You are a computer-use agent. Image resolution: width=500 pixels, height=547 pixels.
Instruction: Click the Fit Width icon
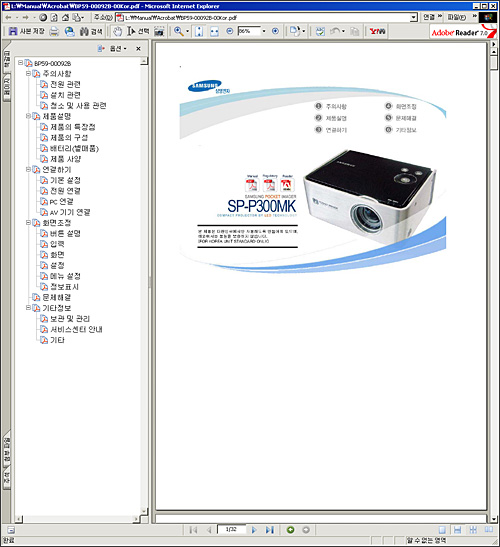(x=214, y=31)
